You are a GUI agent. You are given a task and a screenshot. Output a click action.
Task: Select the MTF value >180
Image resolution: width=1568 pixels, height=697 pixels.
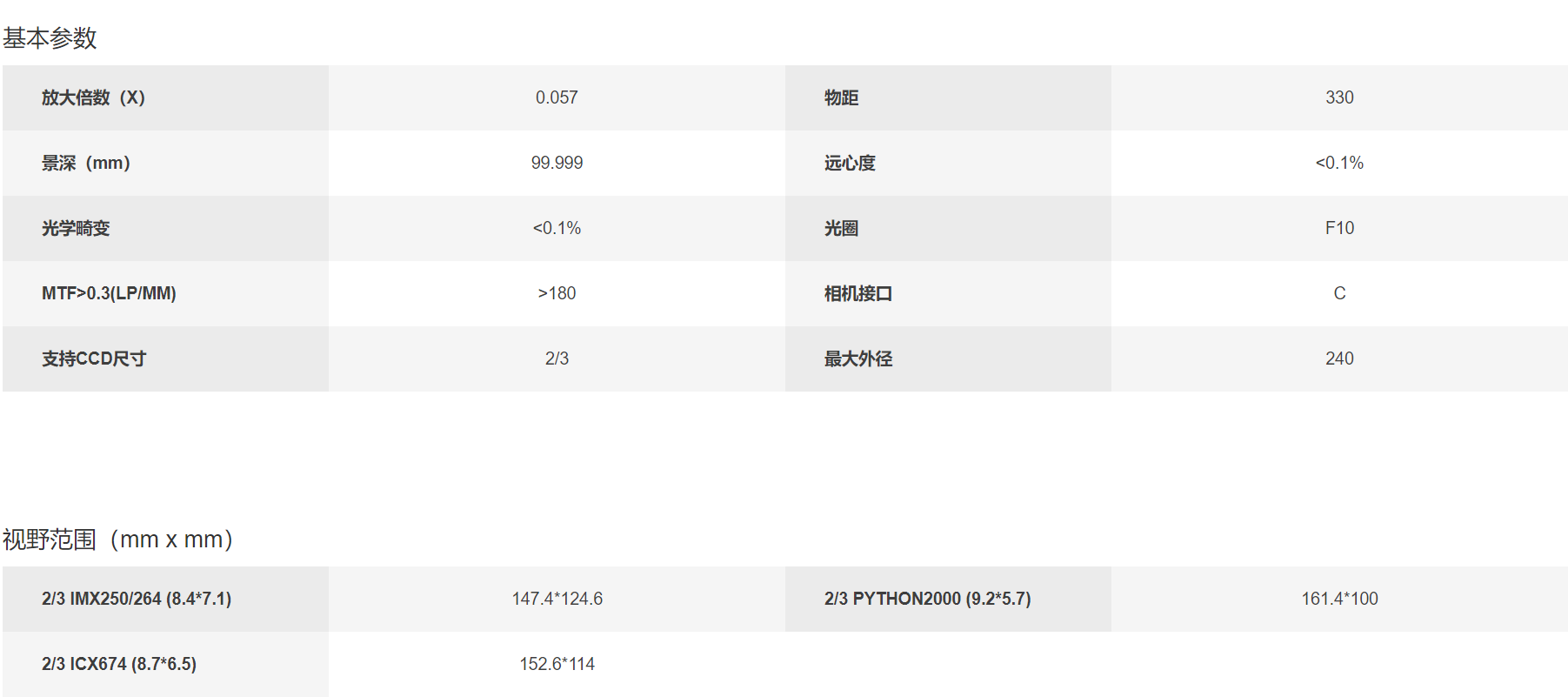pos(557,293)
